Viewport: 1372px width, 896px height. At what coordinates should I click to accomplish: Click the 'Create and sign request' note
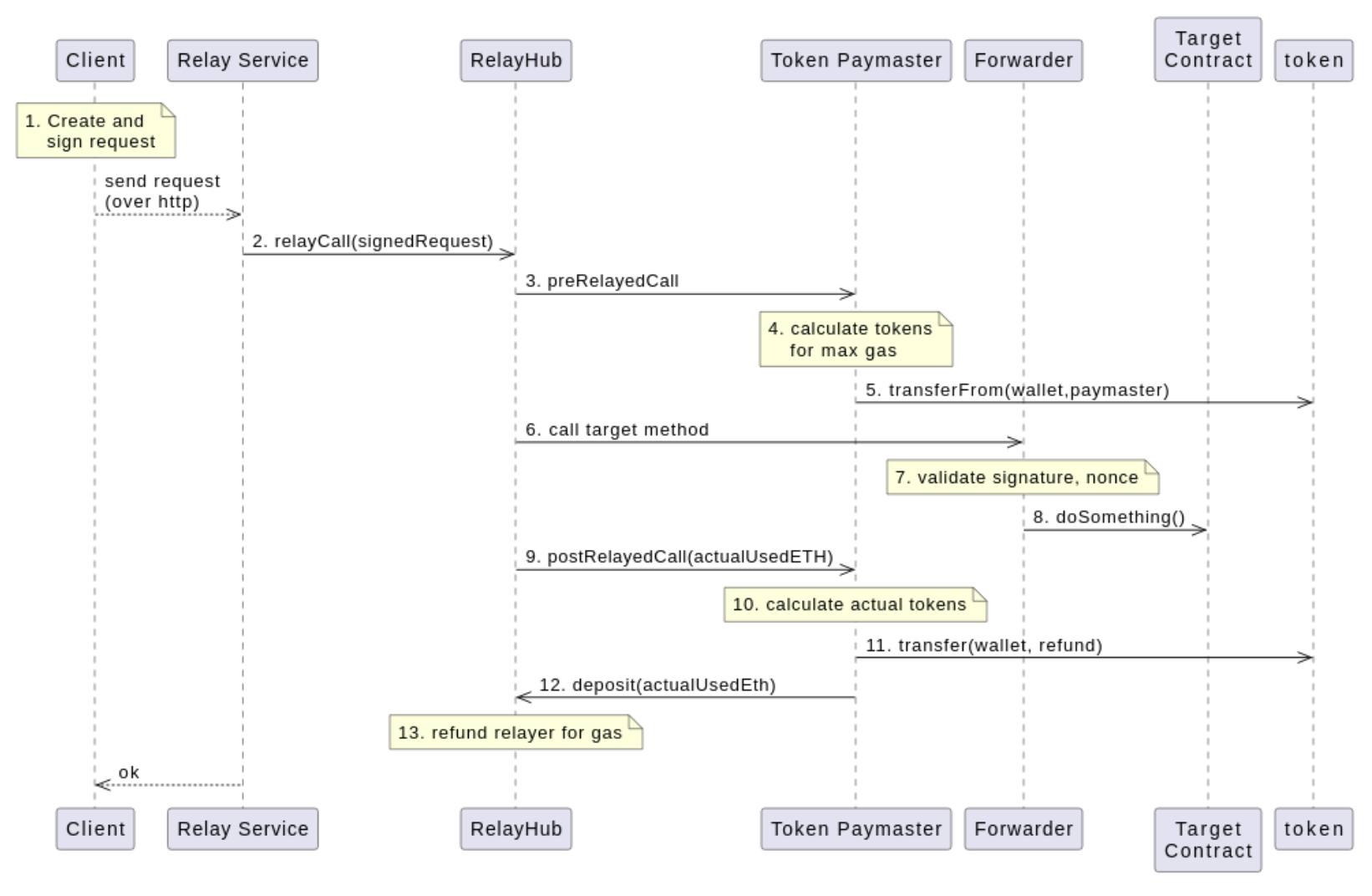coord(95,131)
